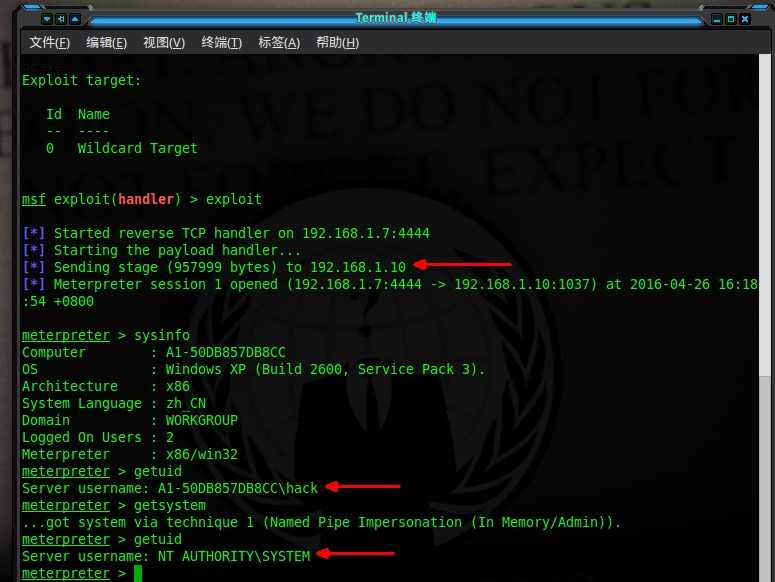Click the 'Sending stage (957999 bytes)' line

(214, 267)
